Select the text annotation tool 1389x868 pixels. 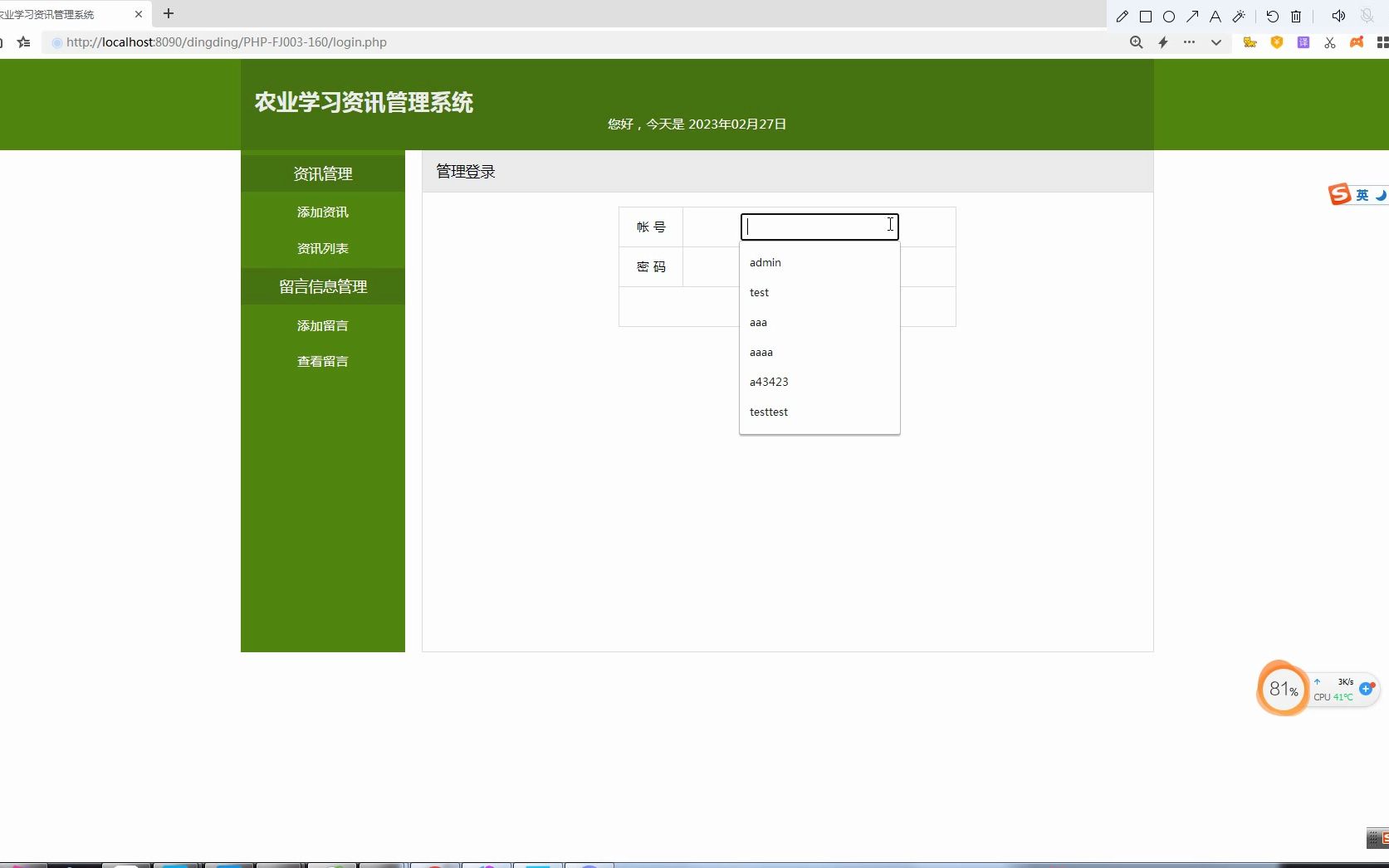1215,17
